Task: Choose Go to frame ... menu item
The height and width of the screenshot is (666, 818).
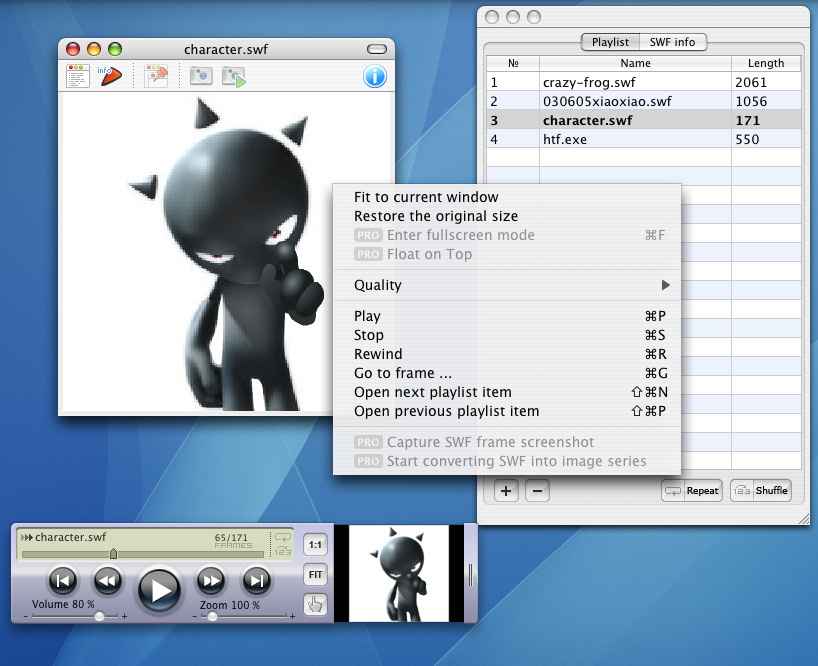Action: [507, 373]
